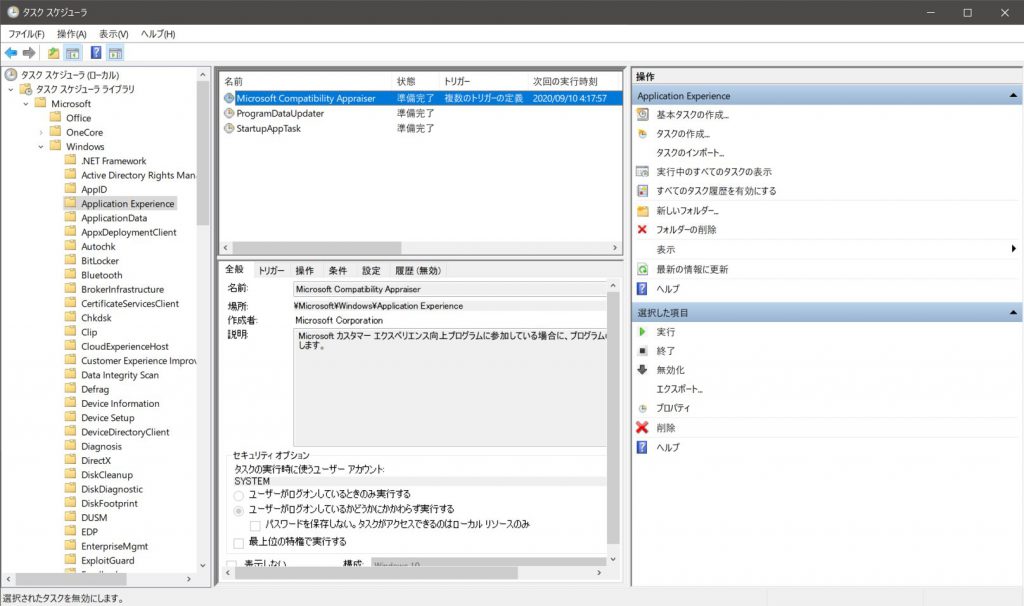
Task: Open the ヘルプ(H) menu
Action: click(158, 34)
